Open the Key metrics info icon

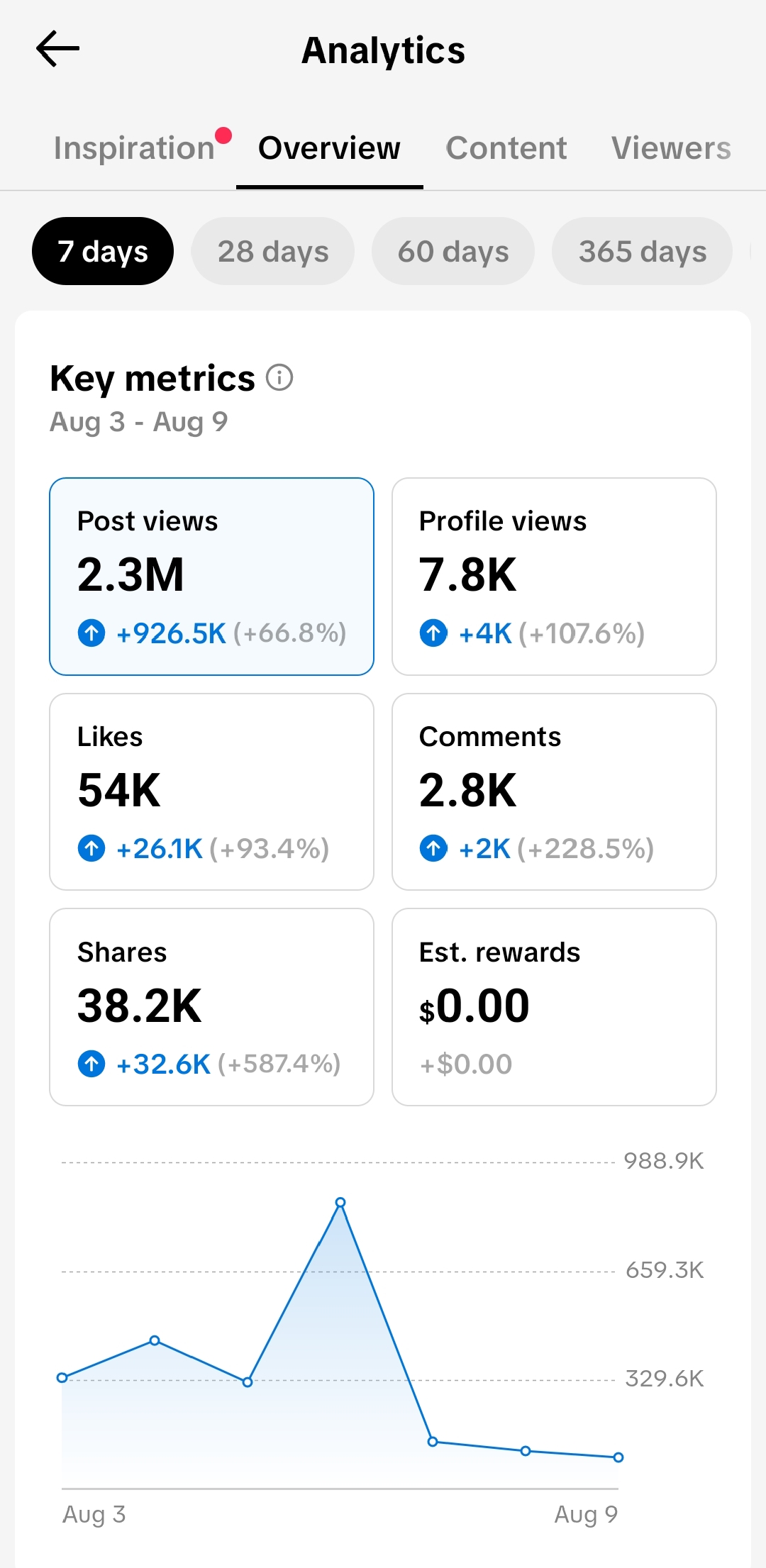point(279,377)
